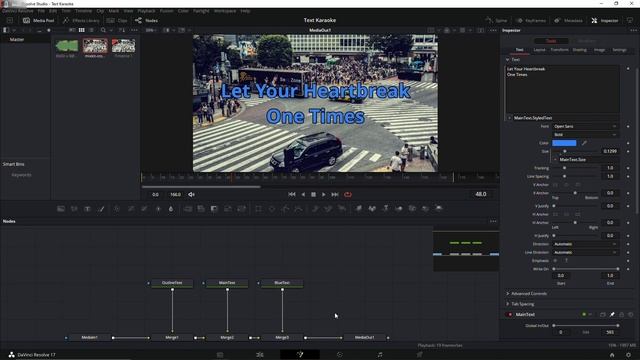
Task: Jump to the first frame
Action: click(291, 195)
